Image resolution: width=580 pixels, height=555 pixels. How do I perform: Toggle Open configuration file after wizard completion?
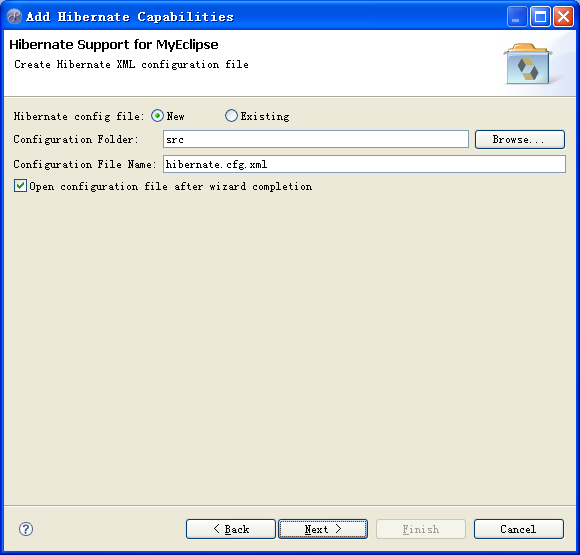coord(20,186)
